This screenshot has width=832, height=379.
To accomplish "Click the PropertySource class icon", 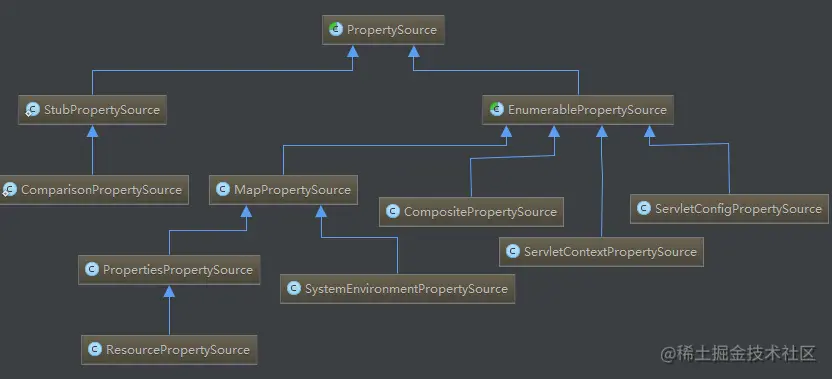I will (x=335, y=29).
